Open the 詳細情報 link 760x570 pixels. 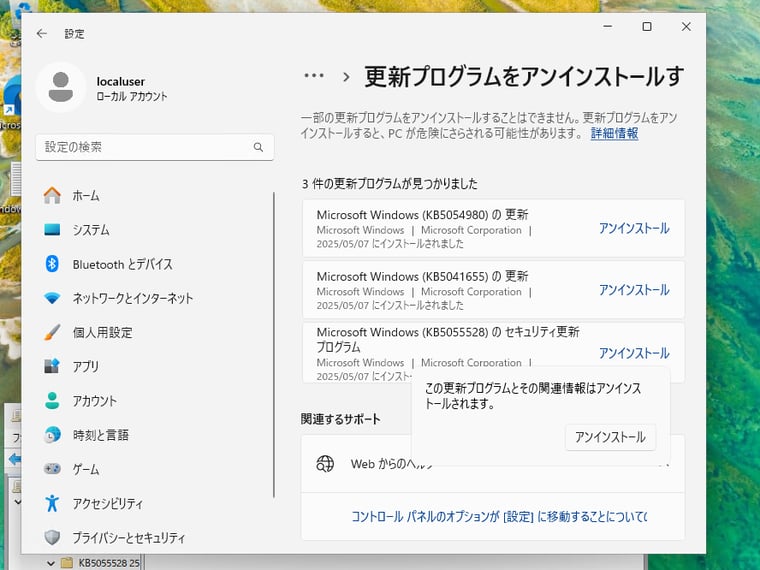point(614,133)
